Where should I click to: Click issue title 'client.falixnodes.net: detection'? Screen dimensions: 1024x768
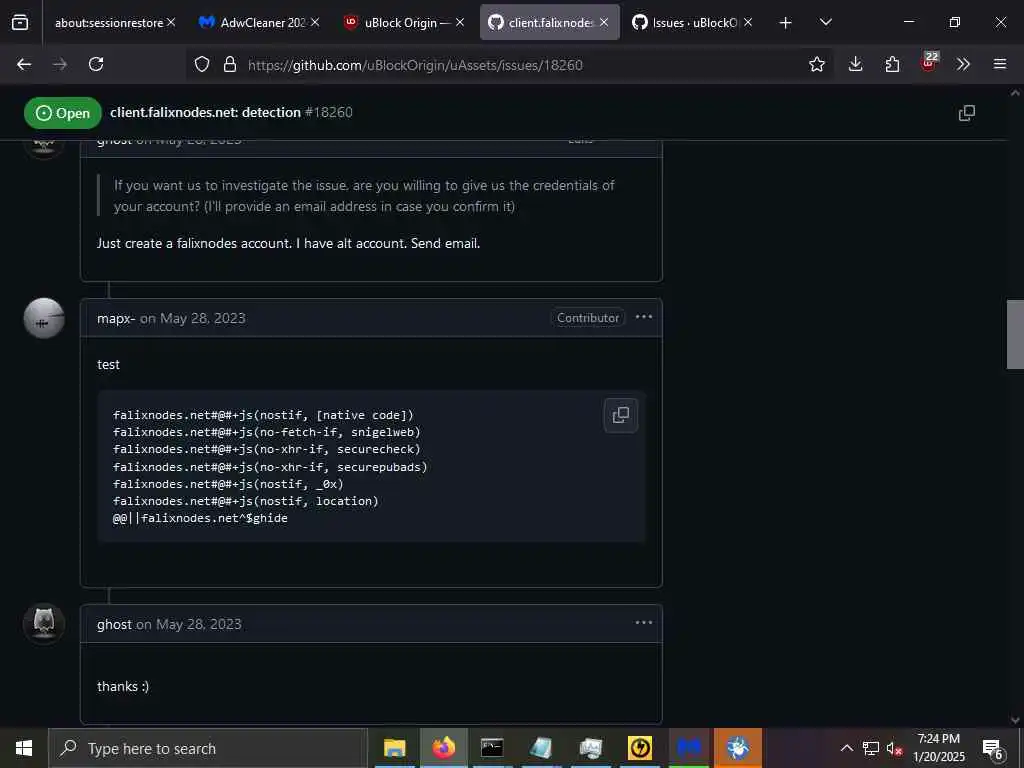(205, 112)
